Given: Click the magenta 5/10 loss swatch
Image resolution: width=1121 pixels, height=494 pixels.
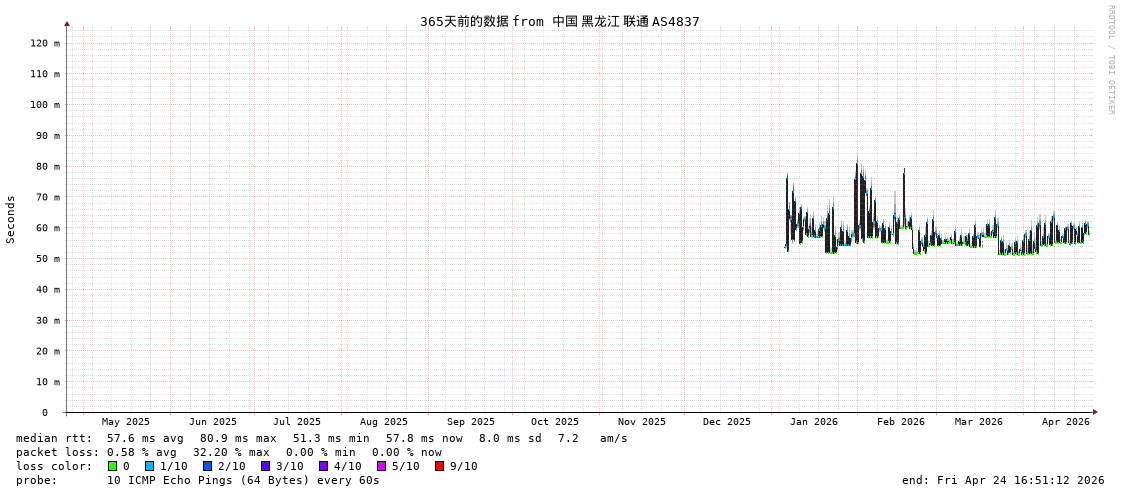Looking at the screenshot, I should (x=381, y=466).
